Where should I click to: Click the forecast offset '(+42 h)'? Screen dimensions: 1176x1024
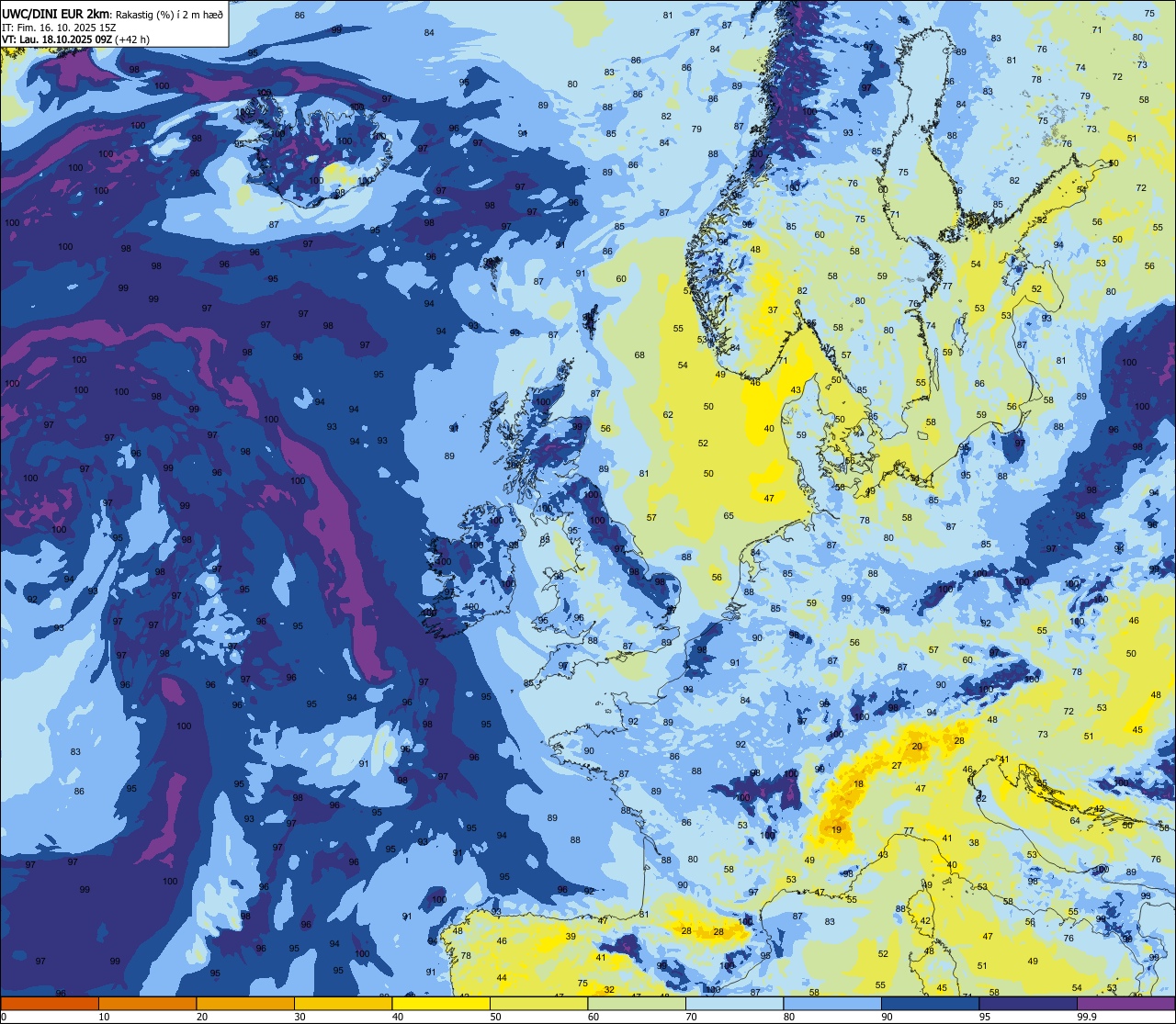(x=133, y=39)
